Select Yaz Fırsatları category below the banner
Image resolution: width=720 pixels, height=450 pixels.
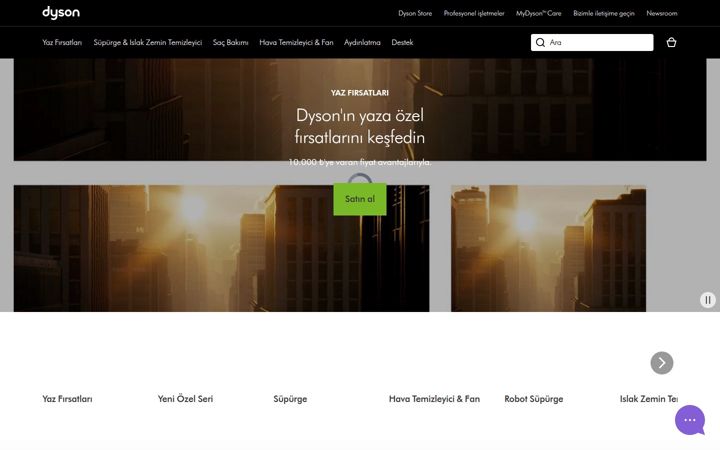click(x=67, y=399)
